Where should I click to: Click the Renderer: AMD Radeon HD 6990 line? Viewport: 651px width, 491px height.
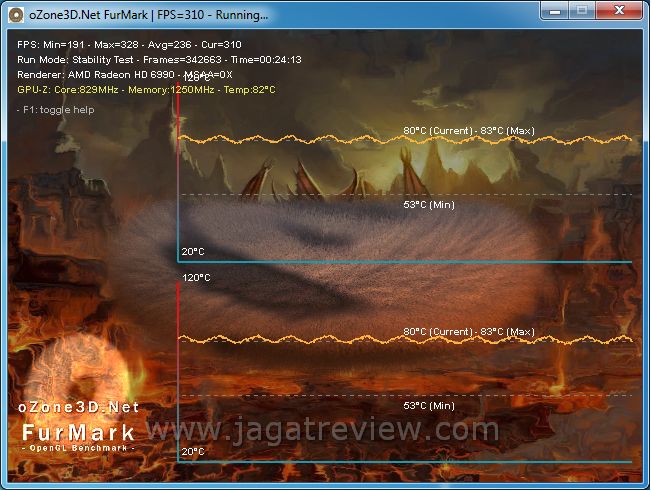(x=125, y=74)
